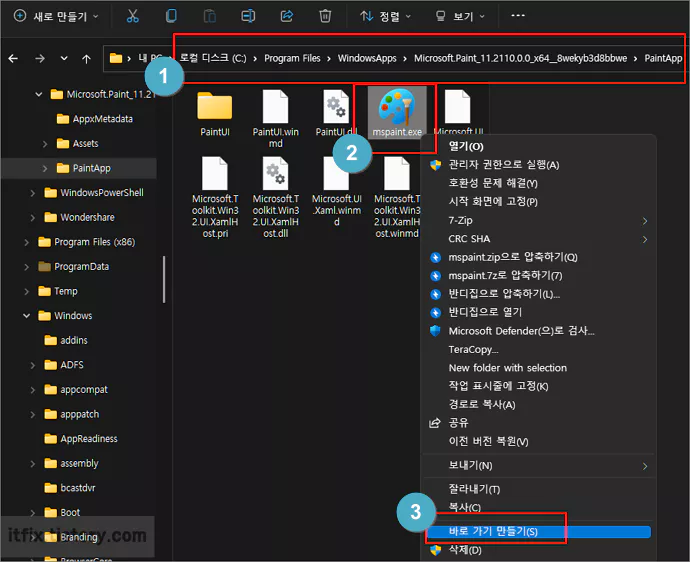690x562 pixels.
Task: Select addins folder in the tree
Action: tap(66, 340)
